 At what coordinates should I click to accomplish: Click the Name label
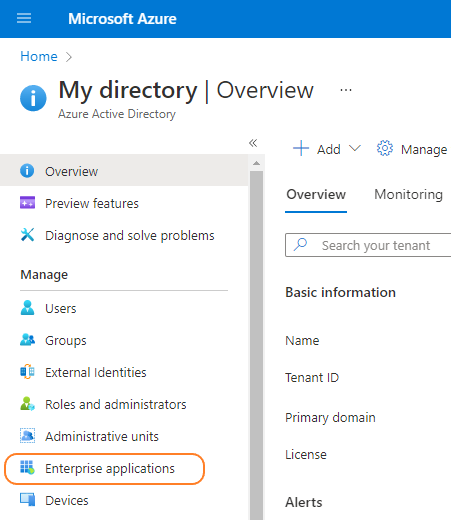tap(302, 340)
